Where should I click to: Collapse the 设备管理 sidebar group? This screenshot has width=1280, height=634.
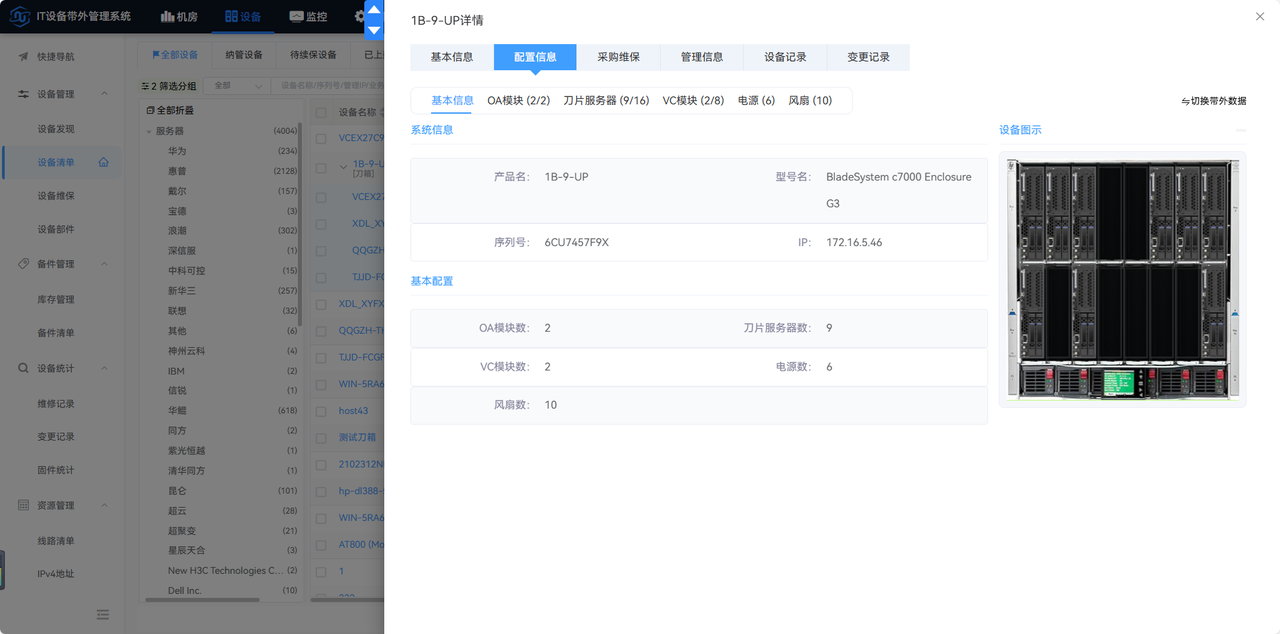(x=105, y=94)
